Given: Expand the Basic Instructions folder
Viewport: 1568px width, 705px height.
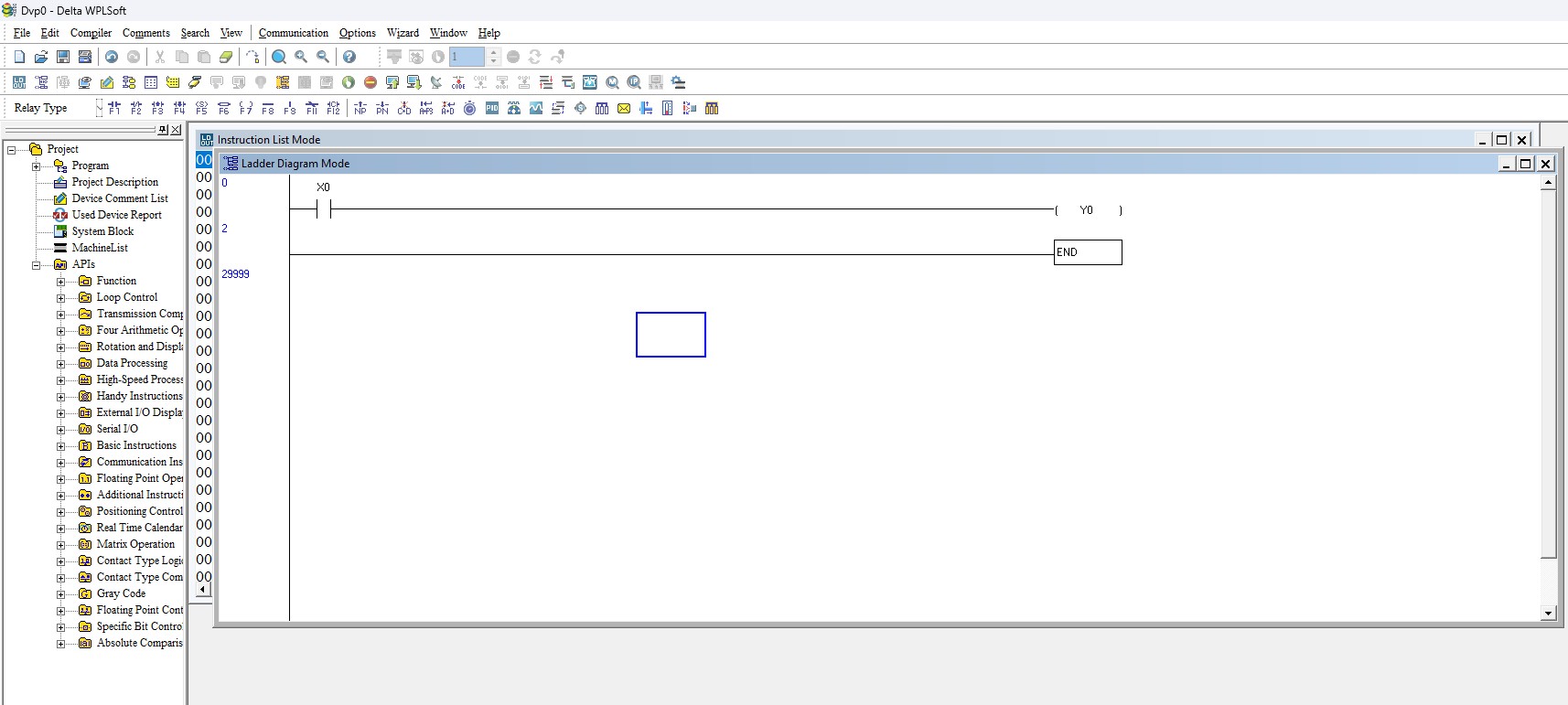Looking at the screenshot, I should point(61,446).
